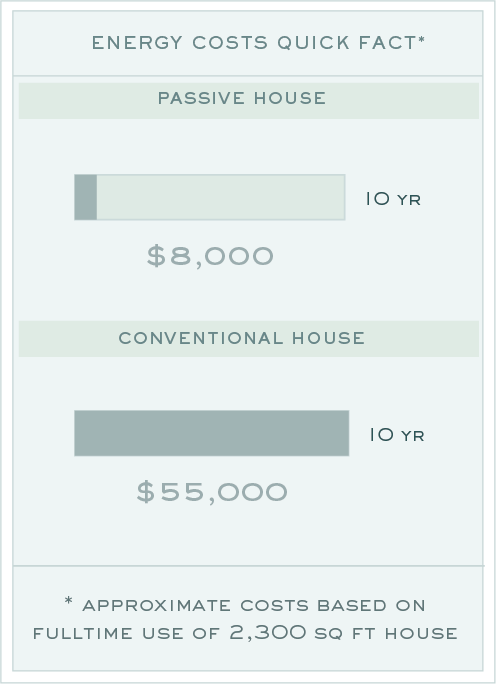Click the $55,000 cost figure
Viewport: 496px width, 684px height.
[212, 492]
